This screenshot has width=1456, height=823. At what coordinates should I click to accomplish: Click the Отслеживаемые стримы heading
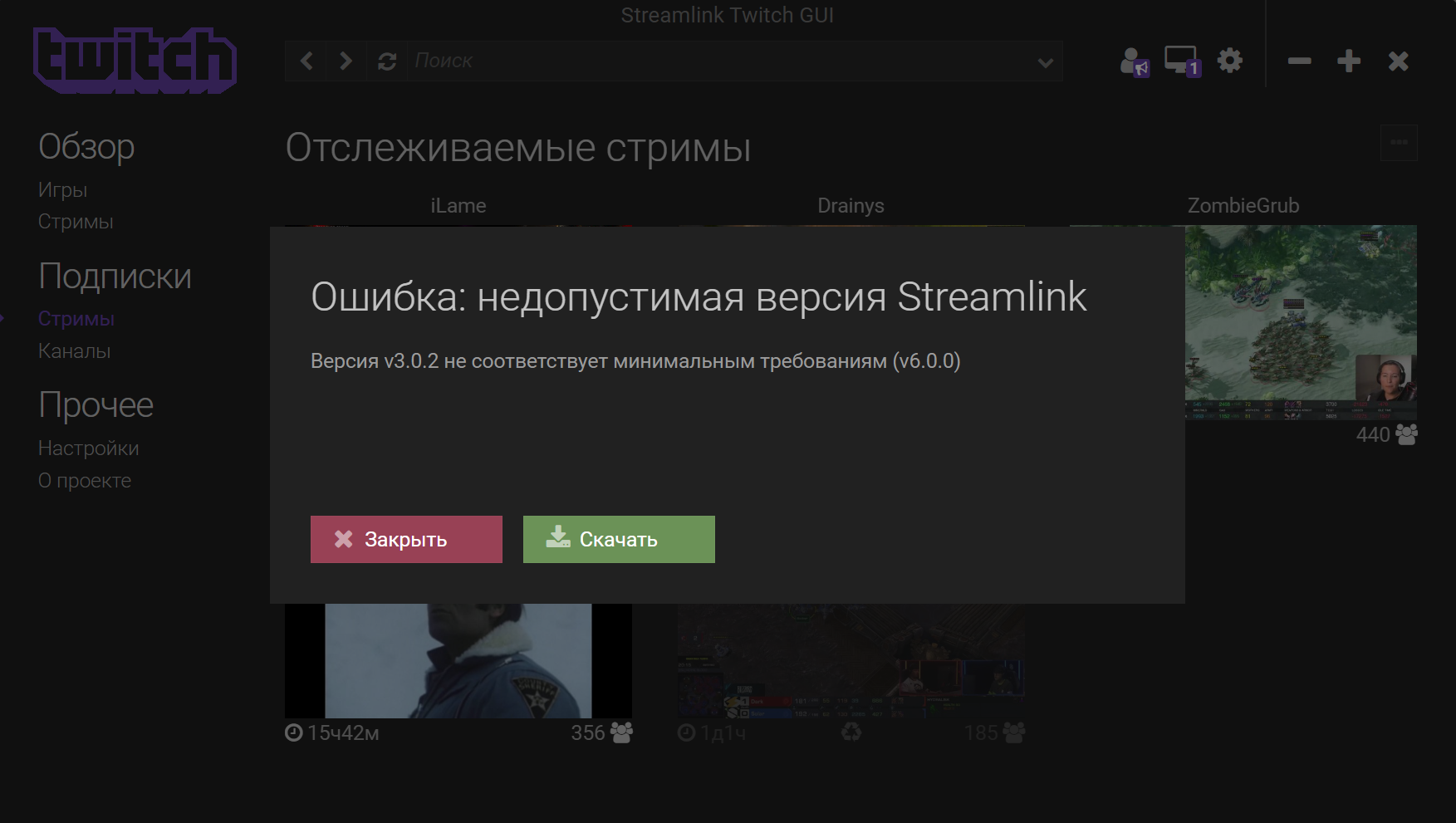(518, 149)
